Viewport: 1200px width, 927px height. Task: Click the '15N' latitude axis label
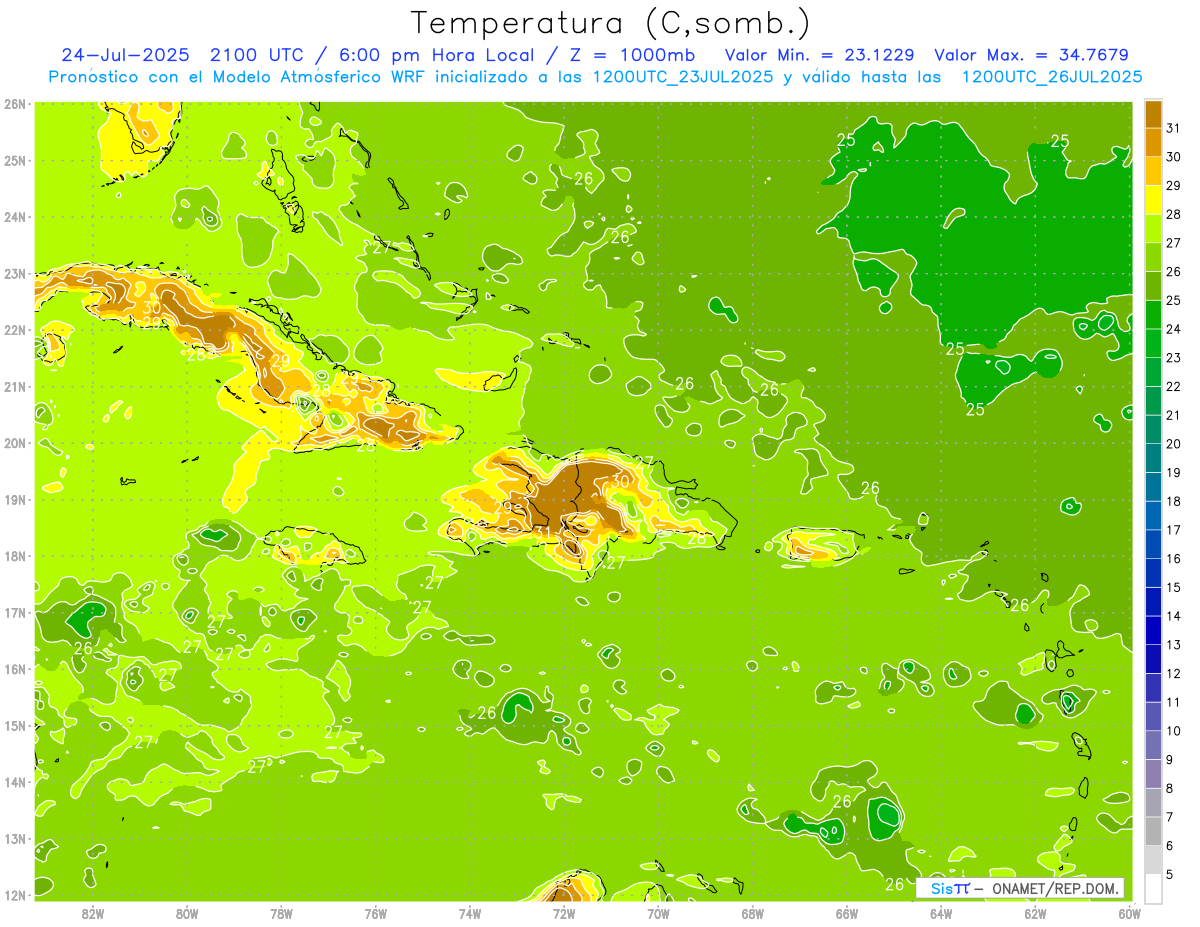click(15, 726)
